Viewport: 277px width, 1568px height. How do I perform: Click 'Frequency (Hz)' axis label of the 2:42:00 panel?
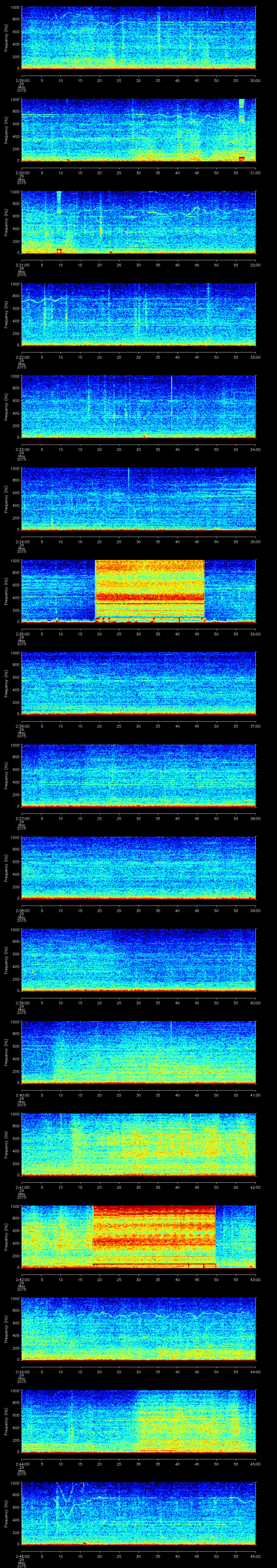[x=6, y=1237]
